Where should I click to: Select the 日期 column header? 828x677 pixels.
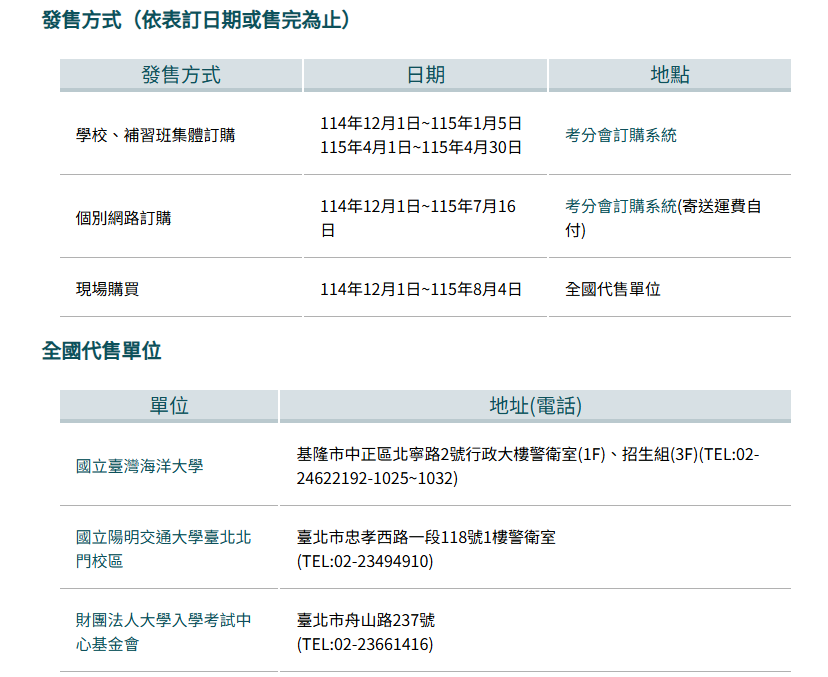(425, 75)
